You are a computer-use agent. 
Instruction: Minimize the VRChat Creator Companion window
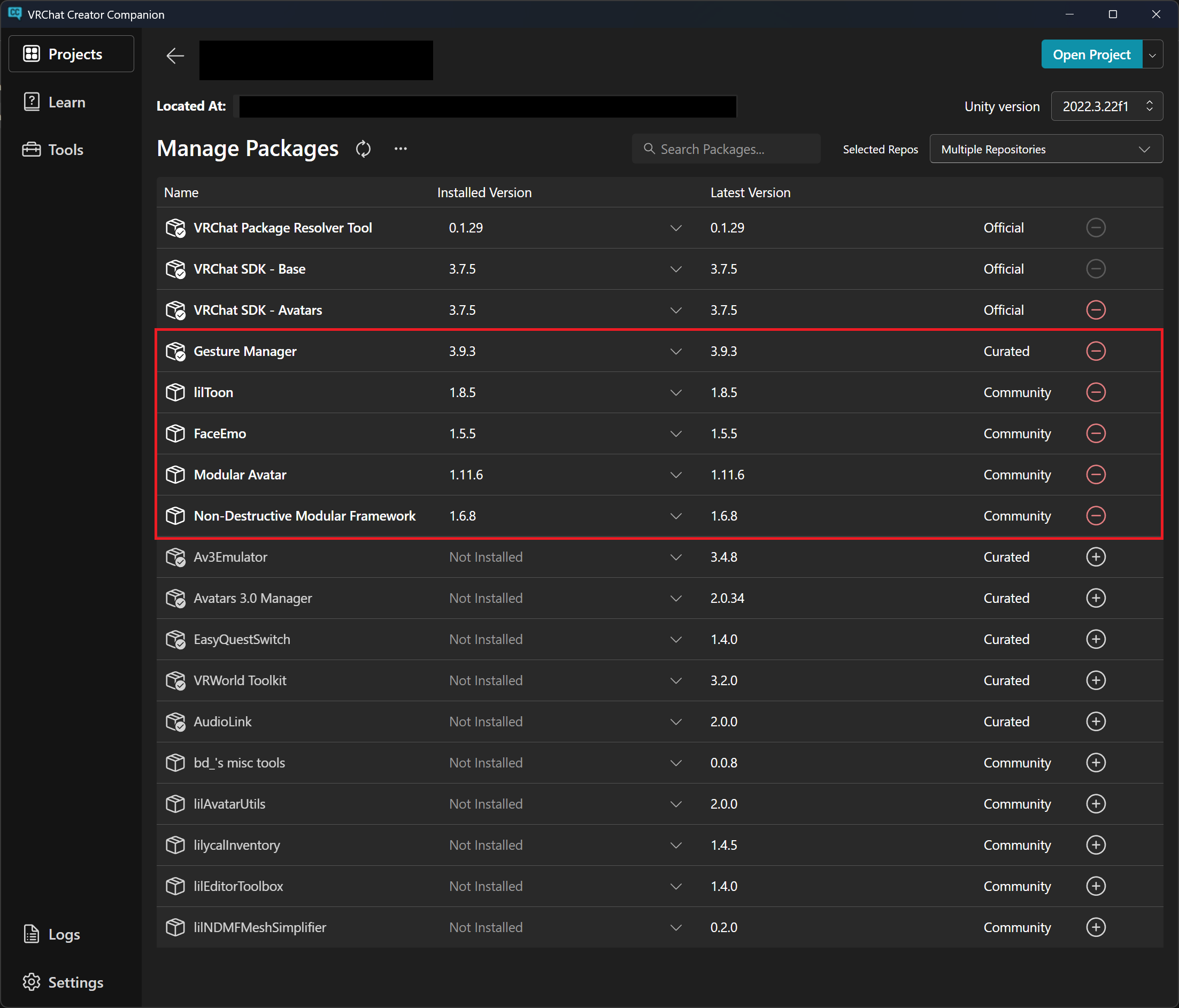click(1069, 14)
